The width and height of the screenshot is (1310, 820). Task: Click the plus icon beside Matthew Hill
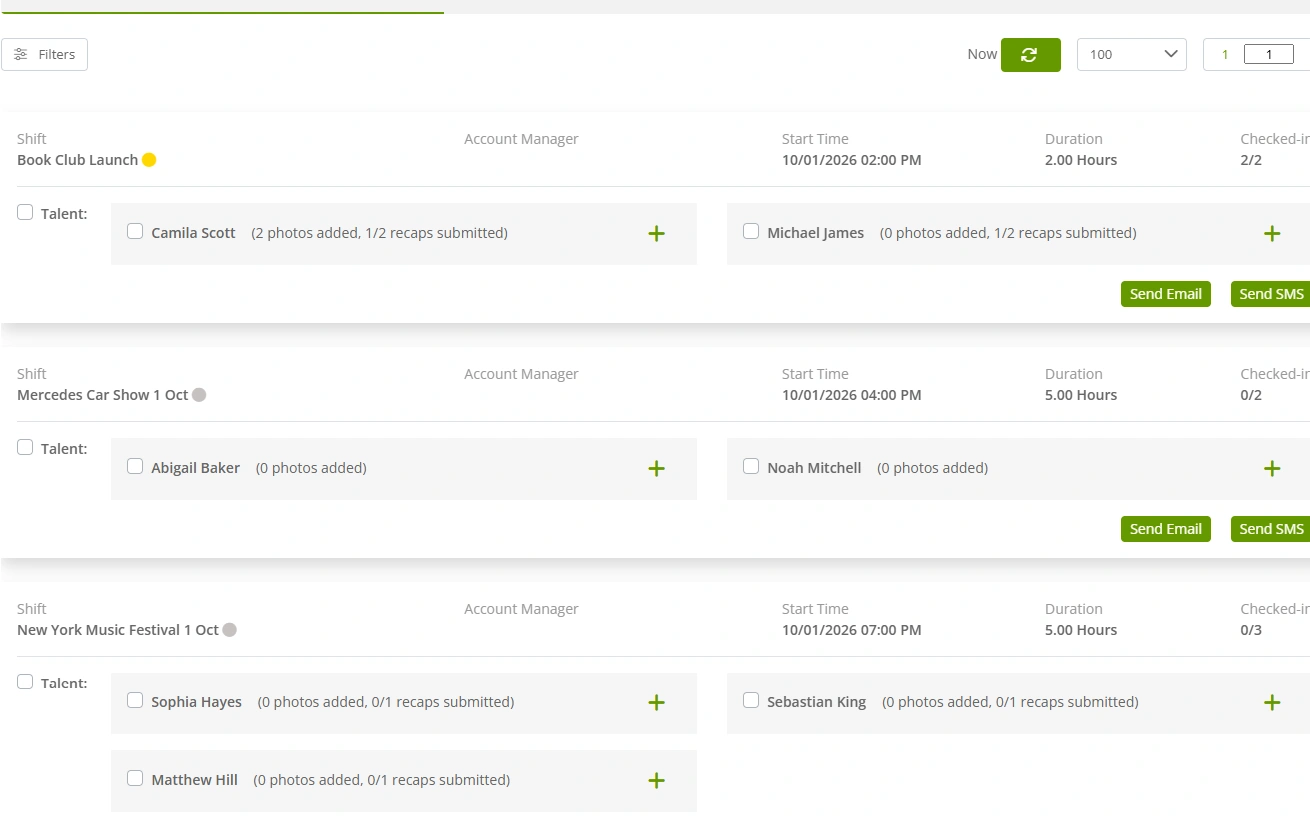(656, 781)
